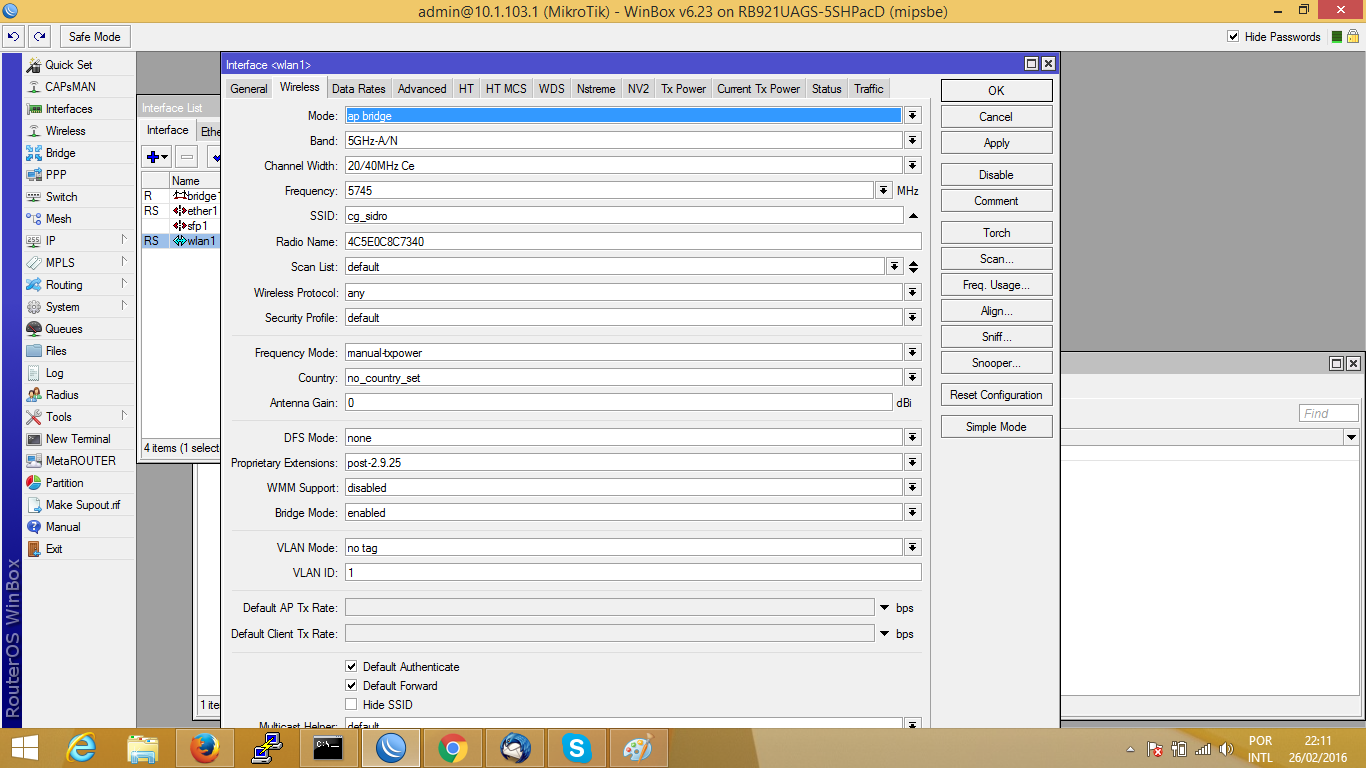1366x768 pixels.
Task: Switch to the General tab
Action: (248, 89)
